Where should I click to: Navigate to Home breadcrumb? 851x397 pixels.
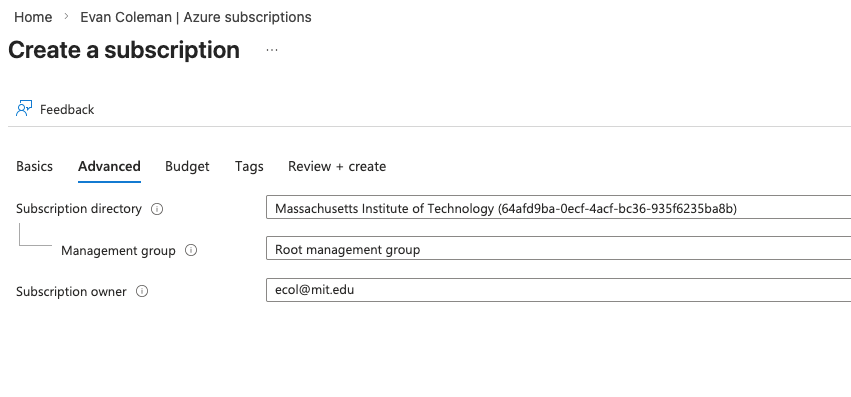(33, 17)
